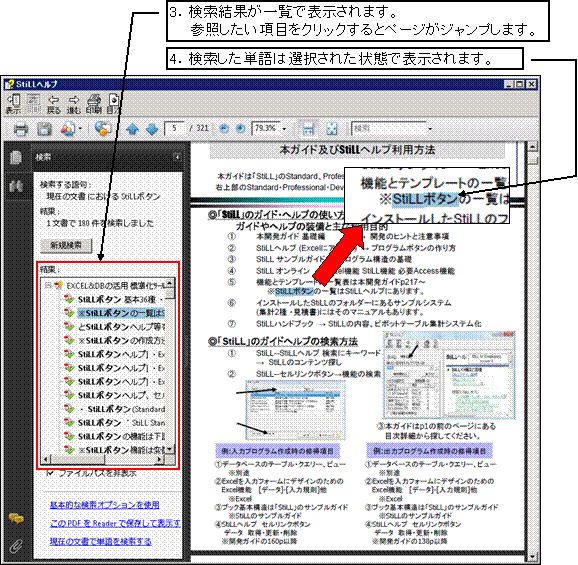The height and width of the screenshot is (565, 578).
Task: Collapse the 検索 panel with its arrow
Action: (x=177, y=157)
